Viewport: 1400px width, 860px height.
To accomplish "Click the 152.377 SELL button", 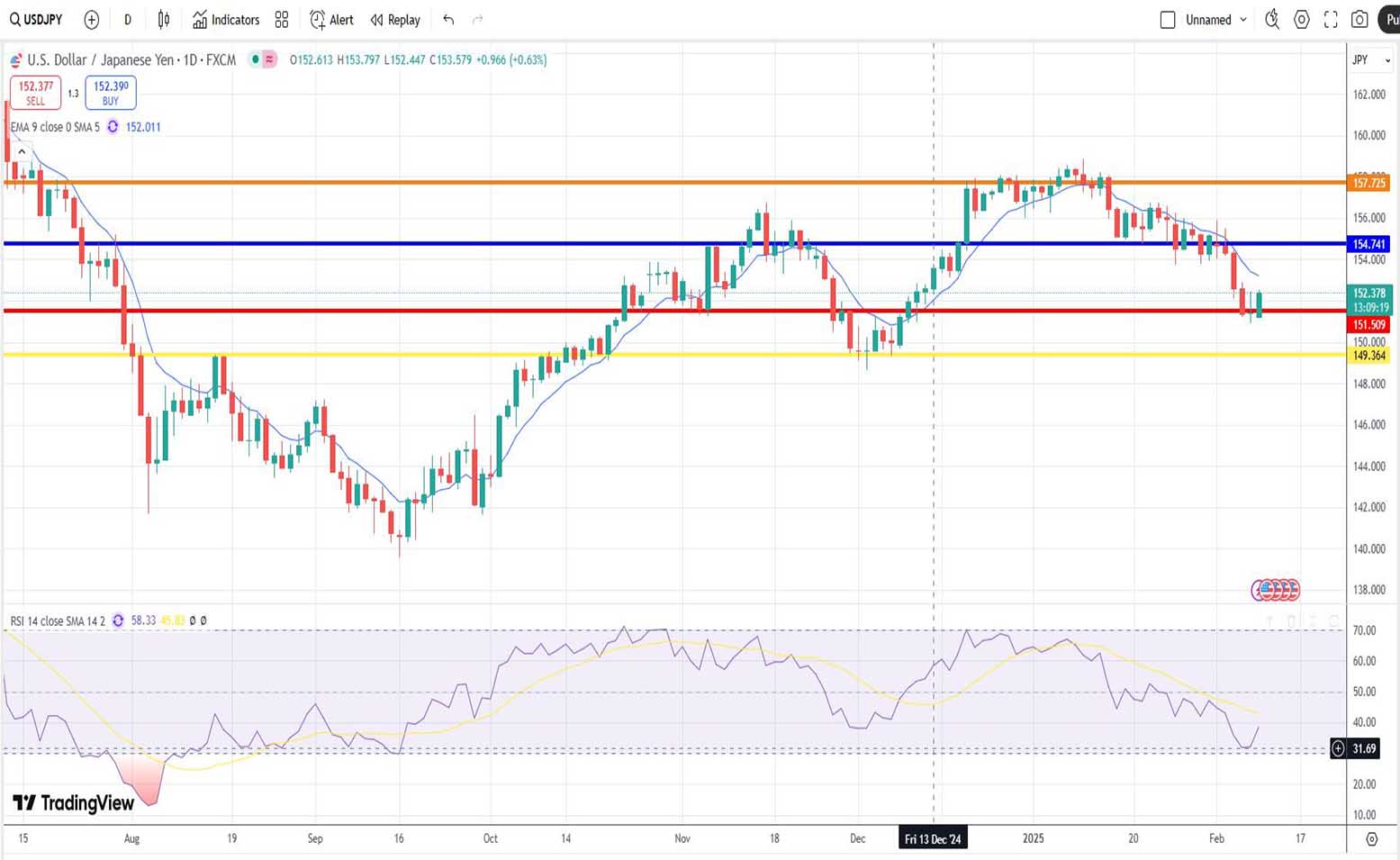I will click(x=36, y=92).
